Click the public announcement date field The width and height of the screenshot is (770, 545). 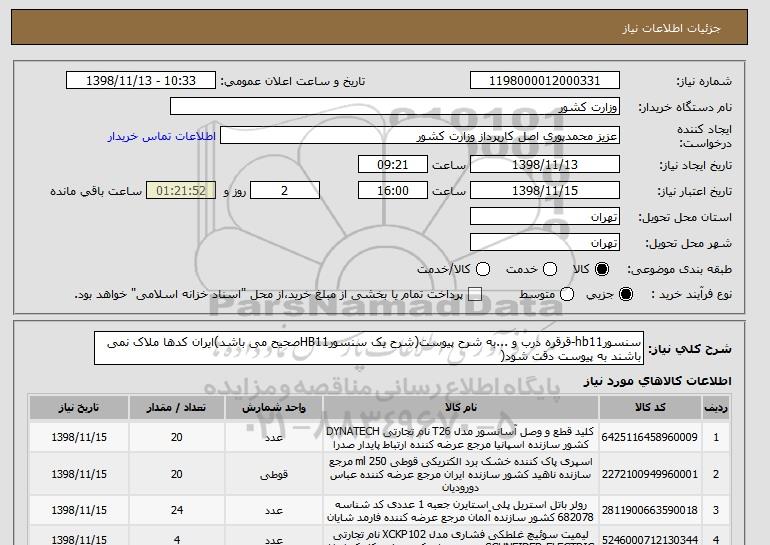point(140,81)
